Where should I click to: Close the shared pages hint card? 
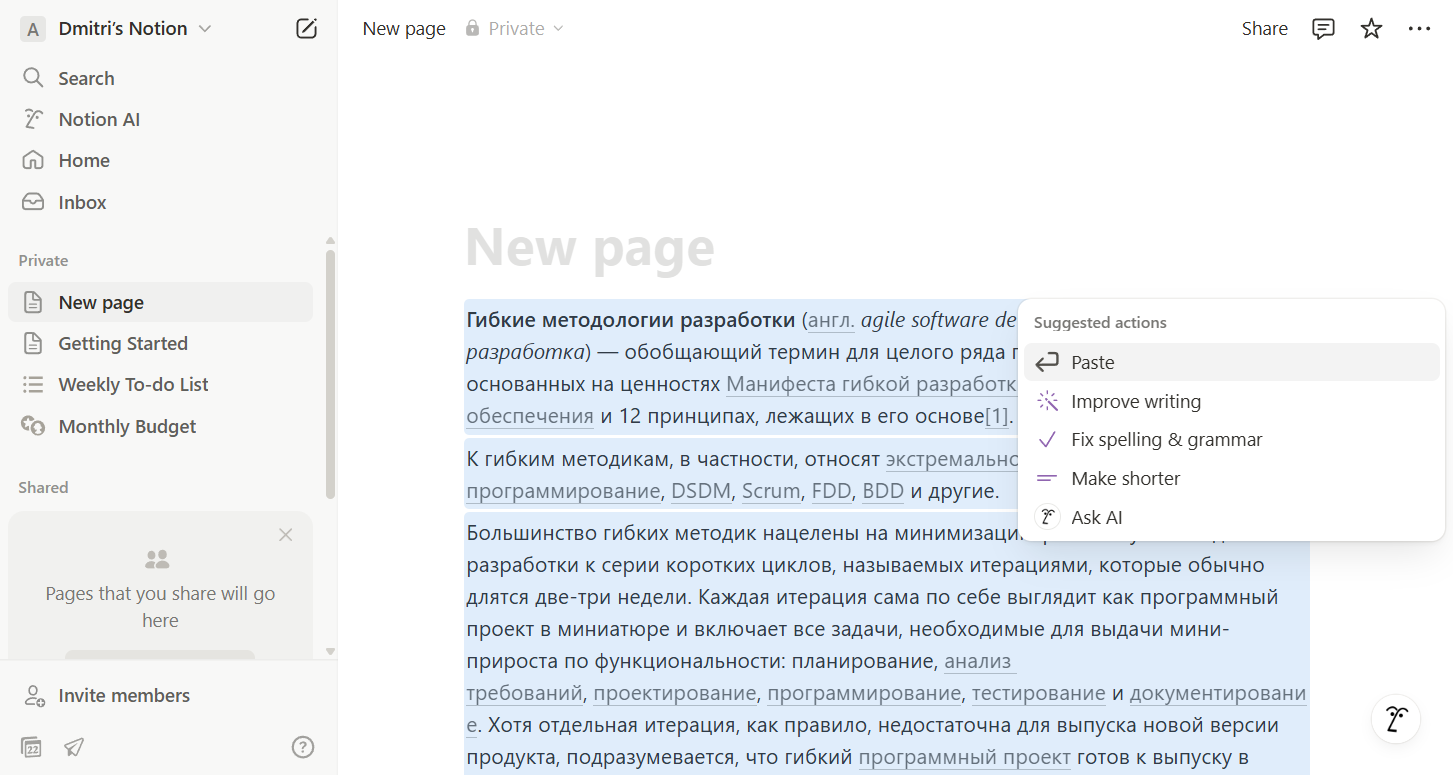[286, 535]
